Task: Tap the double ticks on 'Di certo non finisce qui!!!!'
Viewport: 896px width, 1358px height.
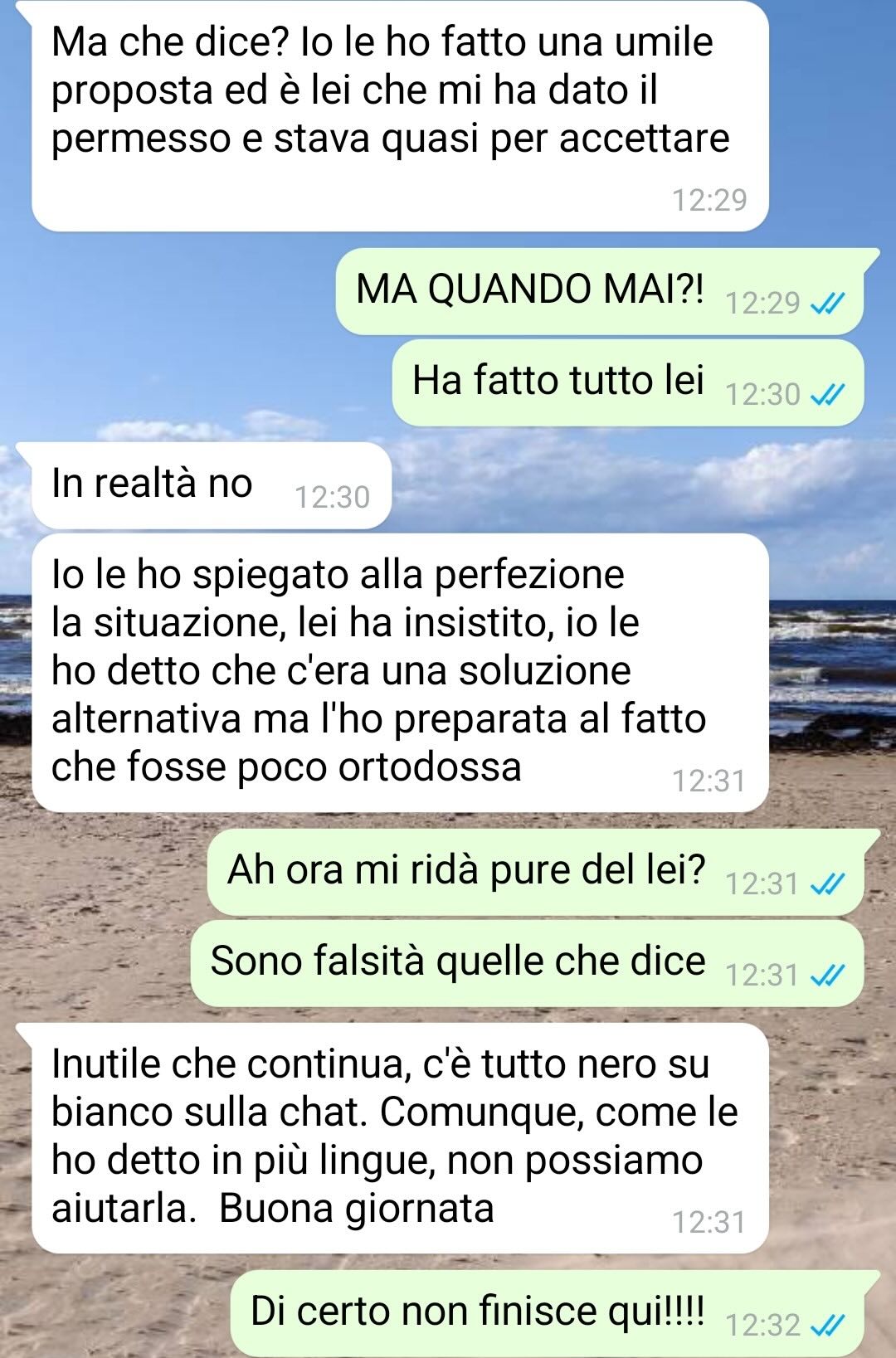Action: tap(826, 1326)
